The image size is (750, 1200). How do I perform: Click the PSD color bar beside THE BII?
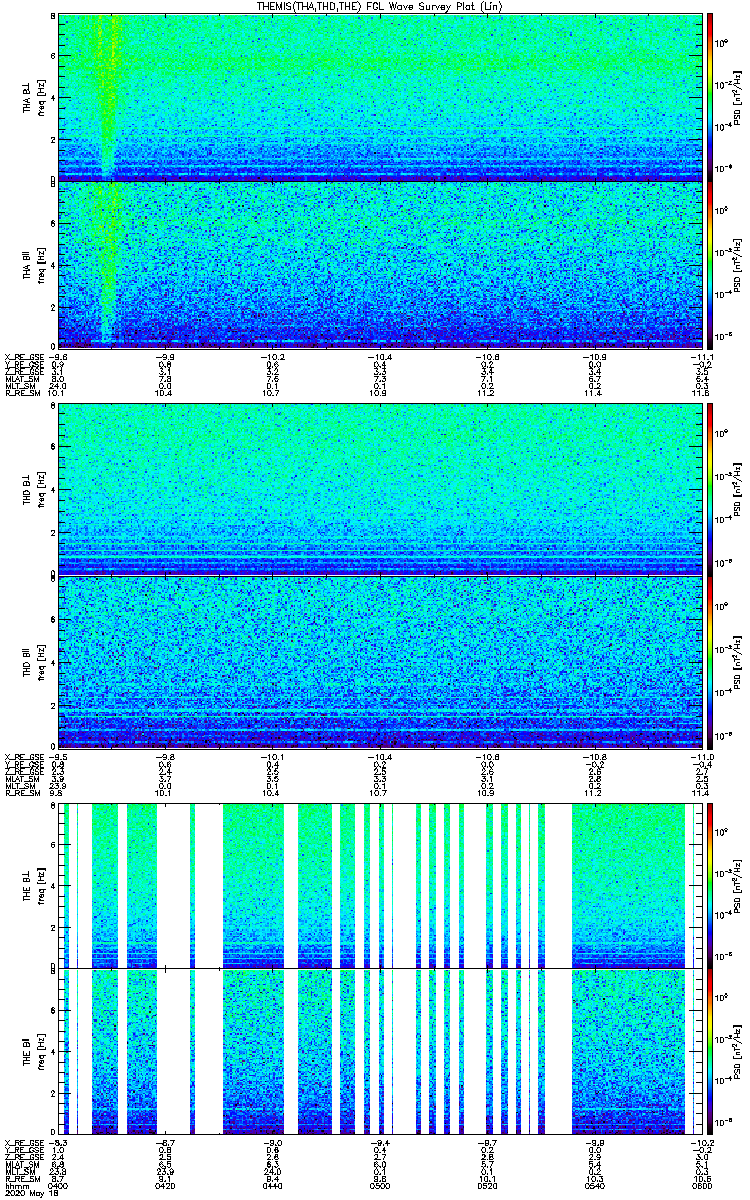[710, 1051]
